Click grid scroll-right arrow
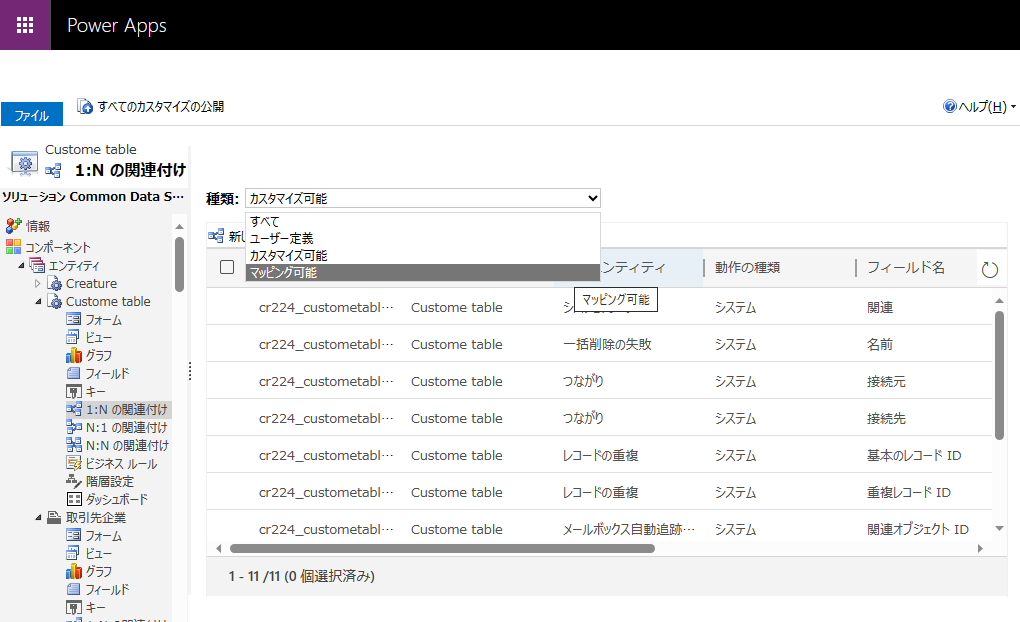 (980, 548)
